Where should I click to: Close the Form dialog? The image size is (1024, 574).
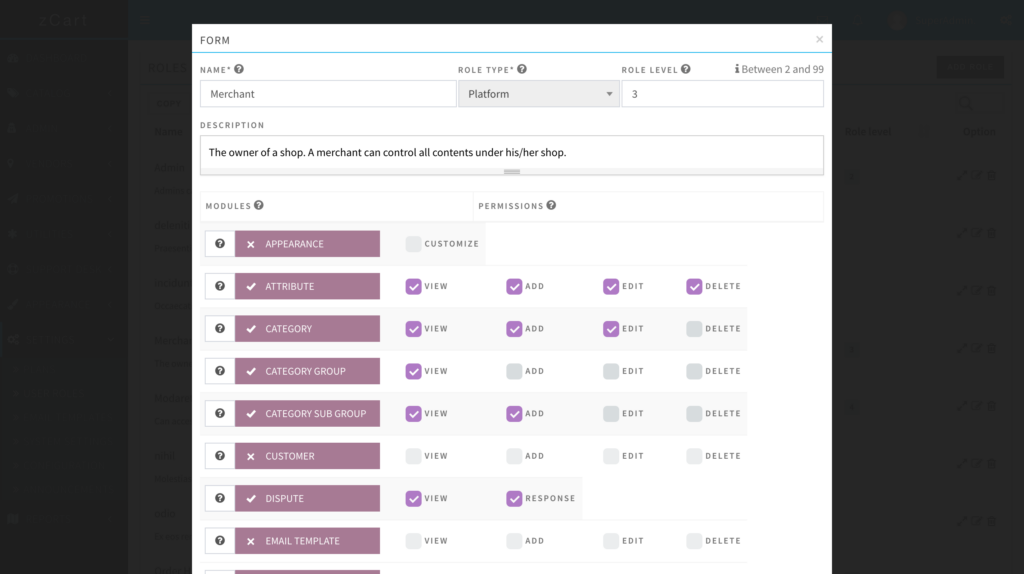coord(819,40)
